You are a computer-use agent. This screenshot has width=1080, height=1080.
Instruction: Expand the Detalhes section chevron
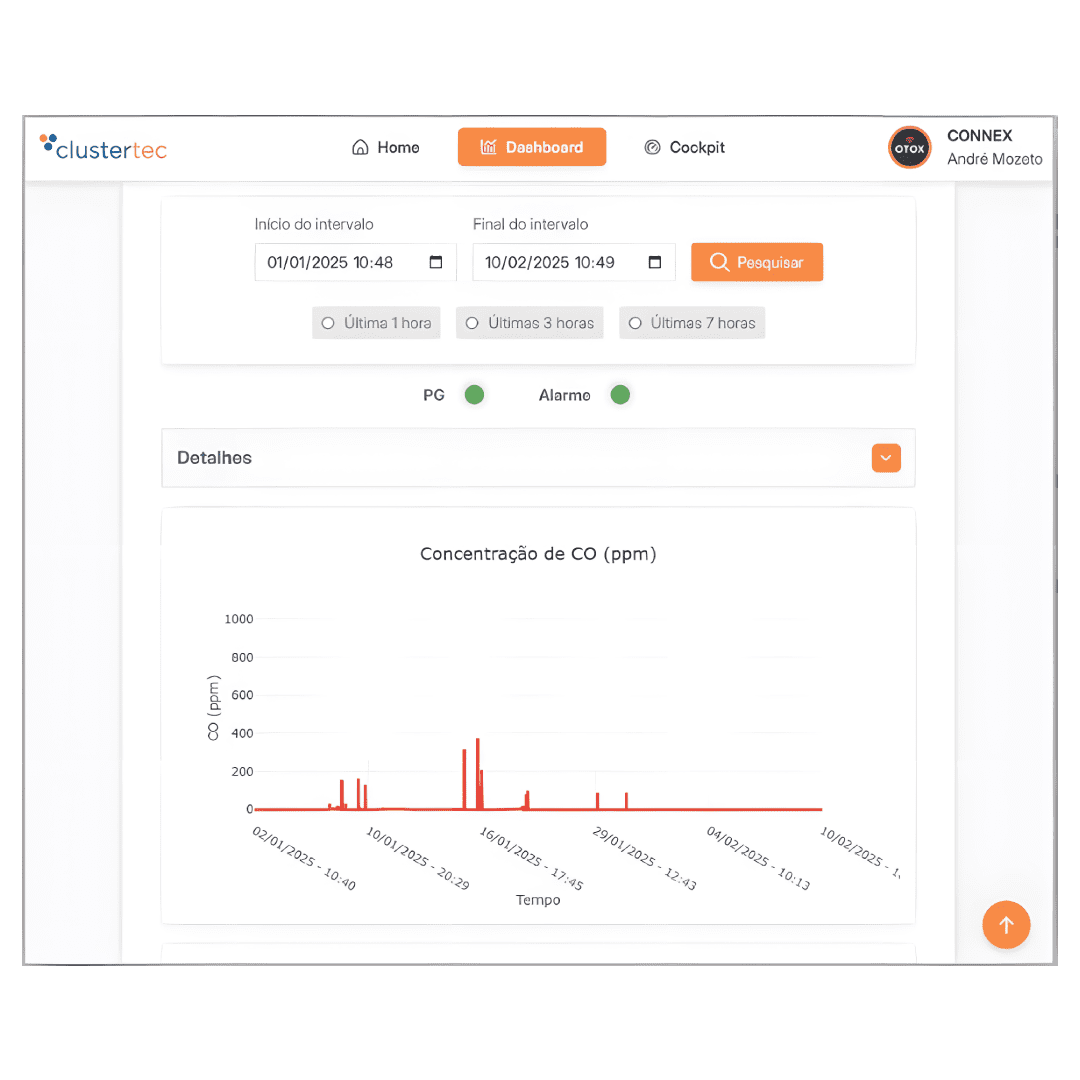point(886,458)
